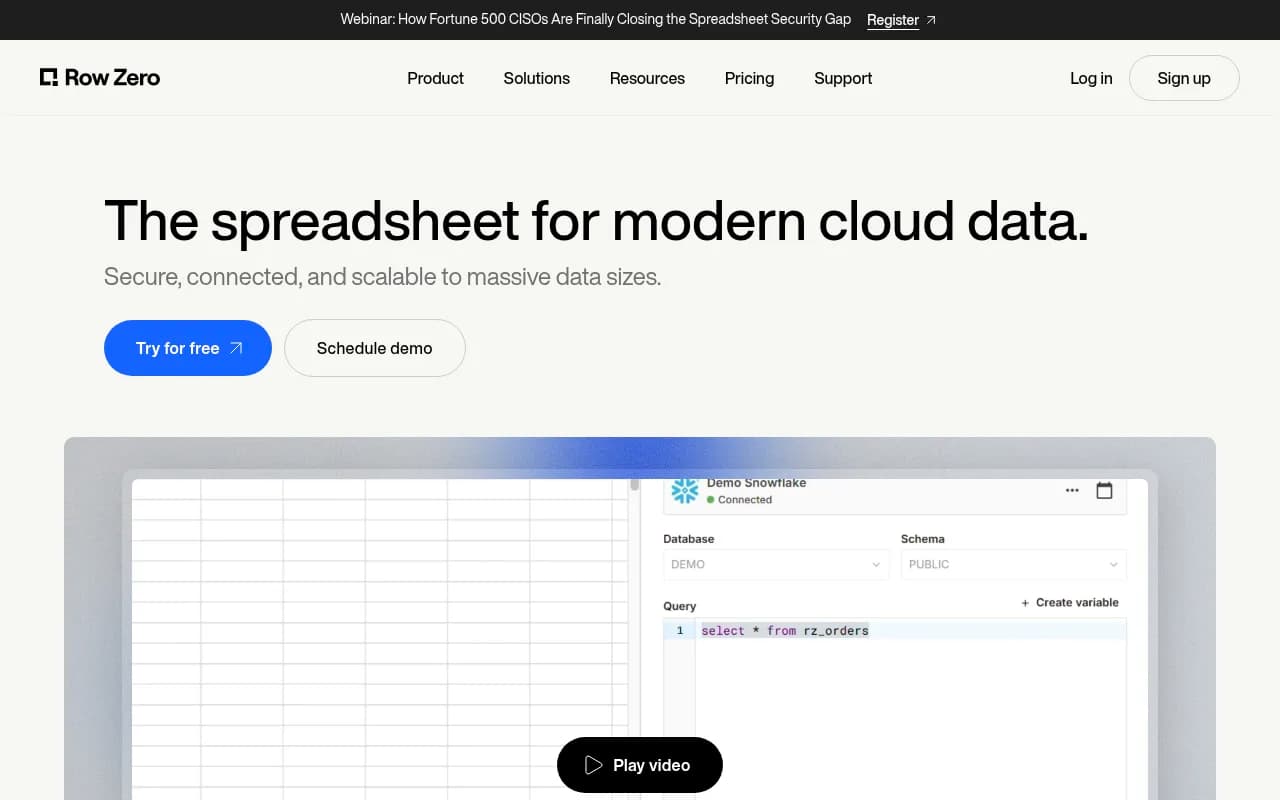
Task: Click the 'Query' label
Action: [x=680, y=606]
